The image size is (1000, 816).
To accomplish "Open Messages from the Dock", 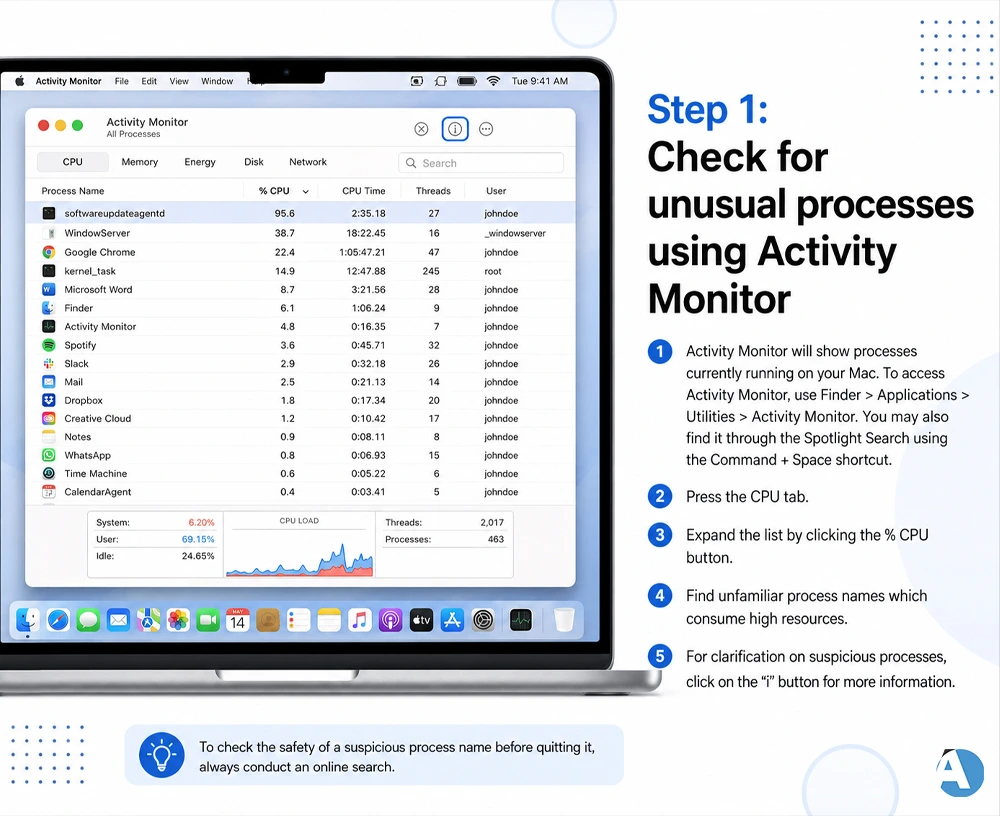I will point(88,619).
